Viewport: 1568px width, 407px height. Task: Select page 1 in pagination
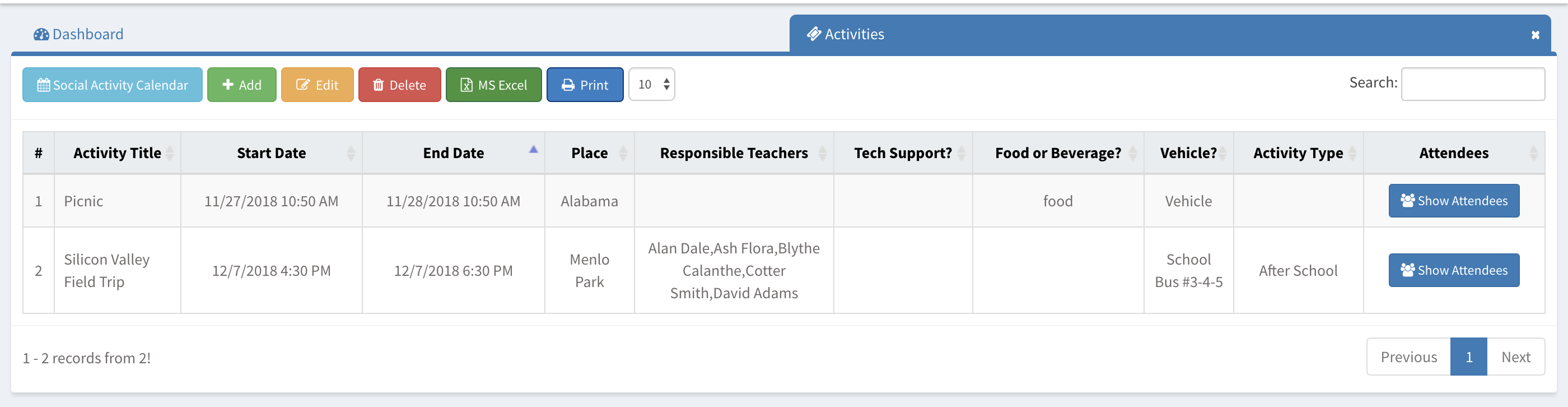pyautogui.click(x=1468, y=357)
